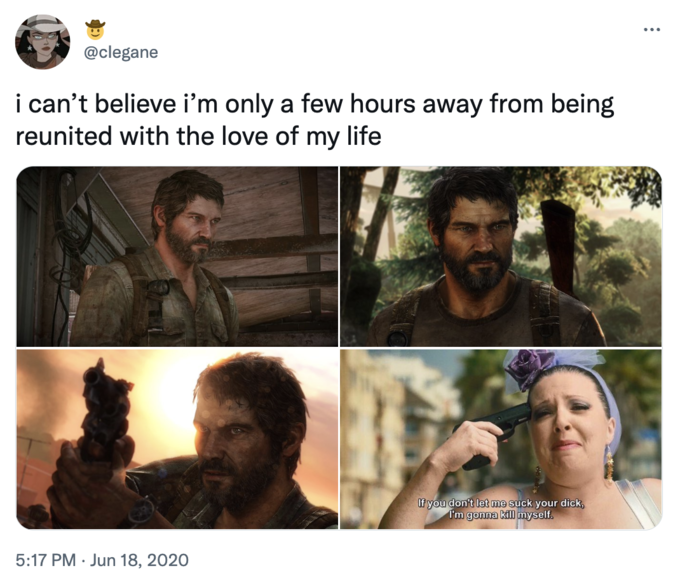Open the three-dot more options menu
This screenshot has width=680, height=587.
[x=652, y=30]
